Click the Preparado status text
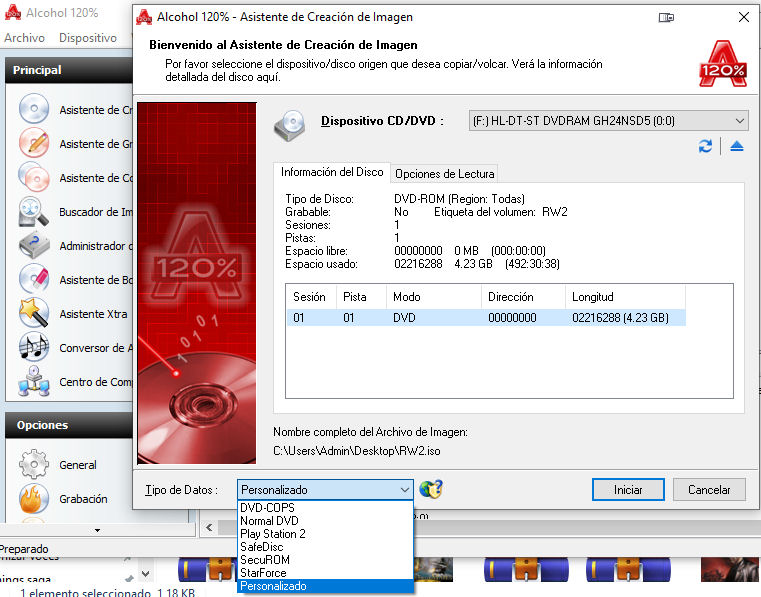This screenshot has width=761, height=597. 24,549
